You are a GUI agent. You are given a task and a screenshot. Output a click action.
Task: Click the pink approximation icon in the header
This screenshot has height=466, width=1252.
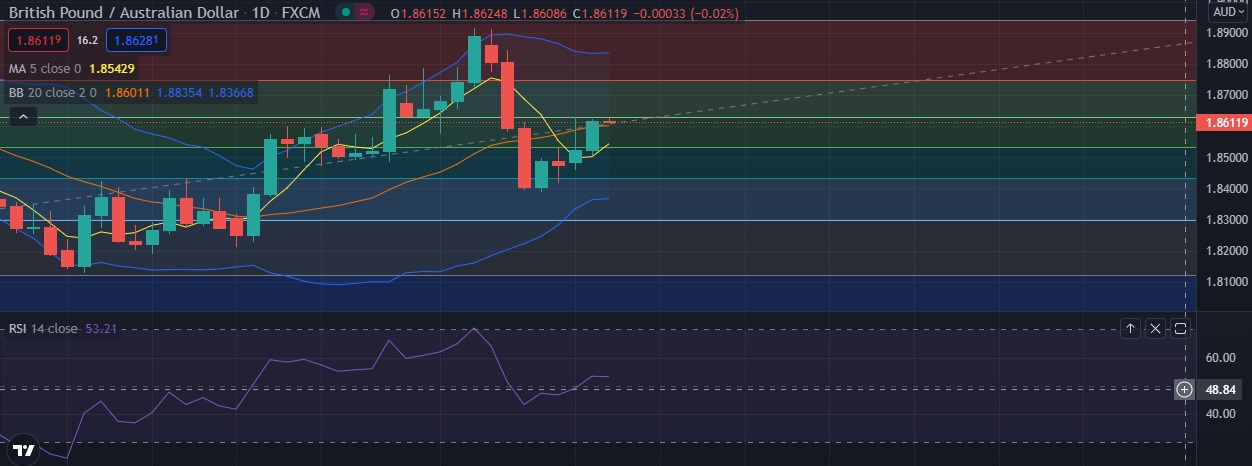click(365, 13)
